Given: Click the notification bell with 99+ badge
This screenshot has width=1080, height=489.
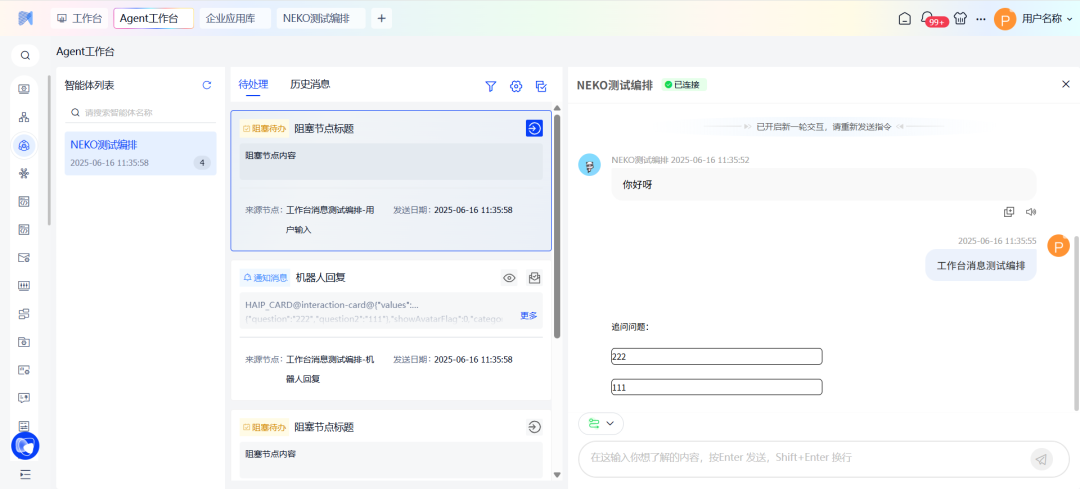Looking at the screenshot, I should point(927,18).
